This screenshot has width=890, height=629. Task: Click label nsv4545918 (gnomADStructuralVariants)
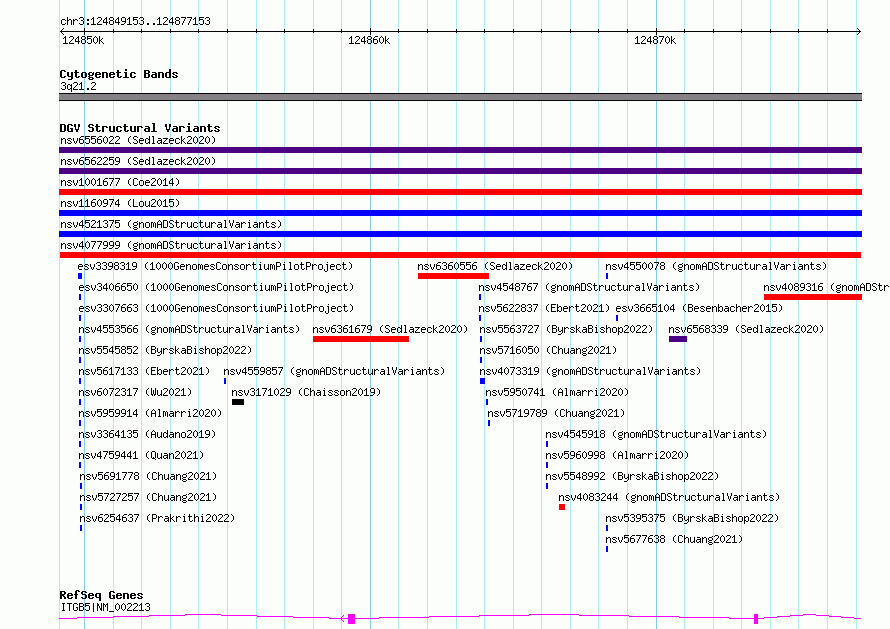pos(656,434)
